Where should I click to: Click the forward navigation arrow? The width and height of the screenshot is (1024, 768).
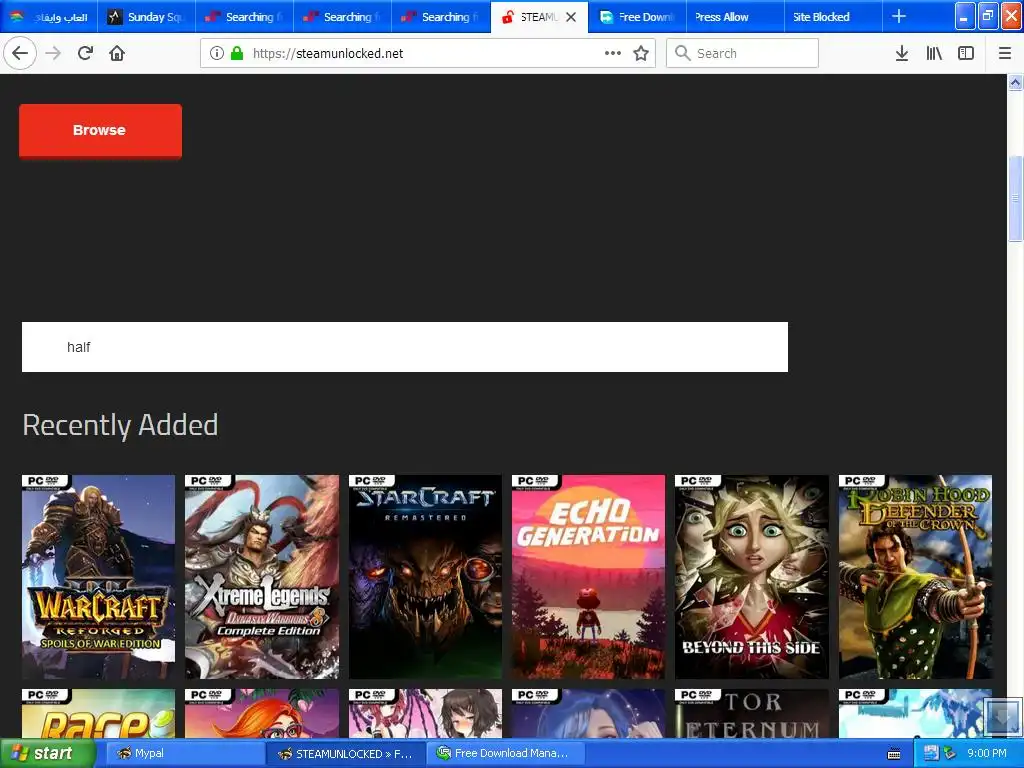(53, 53)
